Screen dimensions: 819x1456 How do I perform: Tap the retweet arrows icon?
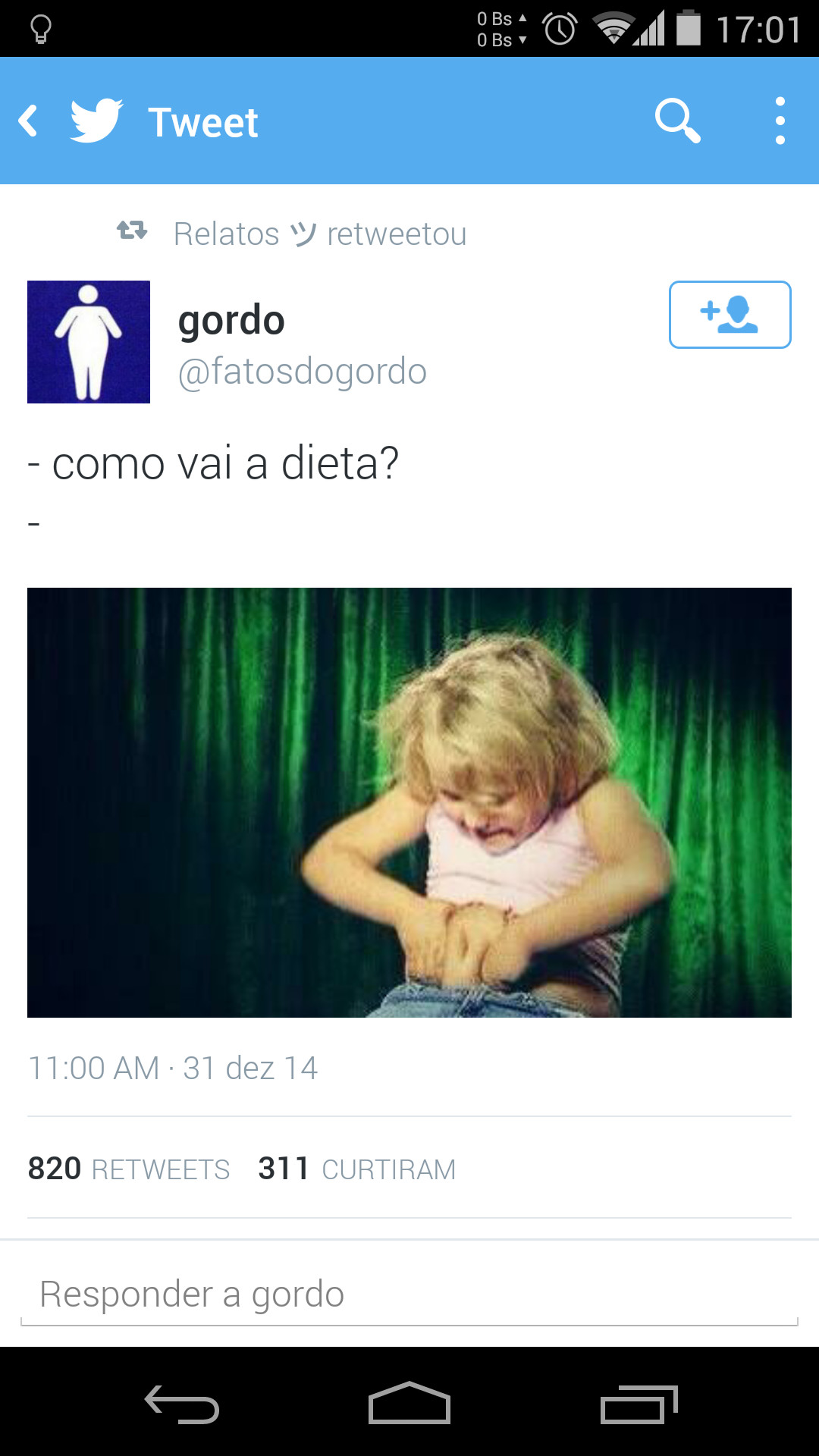click(132, 230)
